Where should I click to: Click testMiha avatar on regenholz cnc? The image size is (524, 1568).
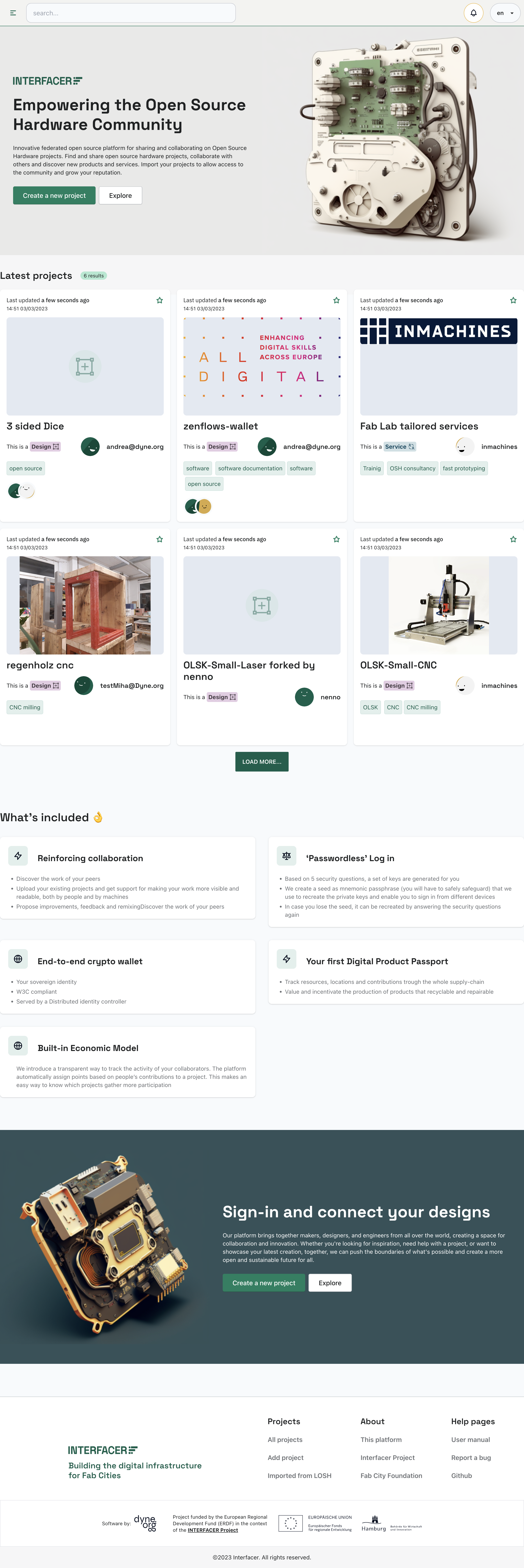pyautogui.click(x=84, y=685)
